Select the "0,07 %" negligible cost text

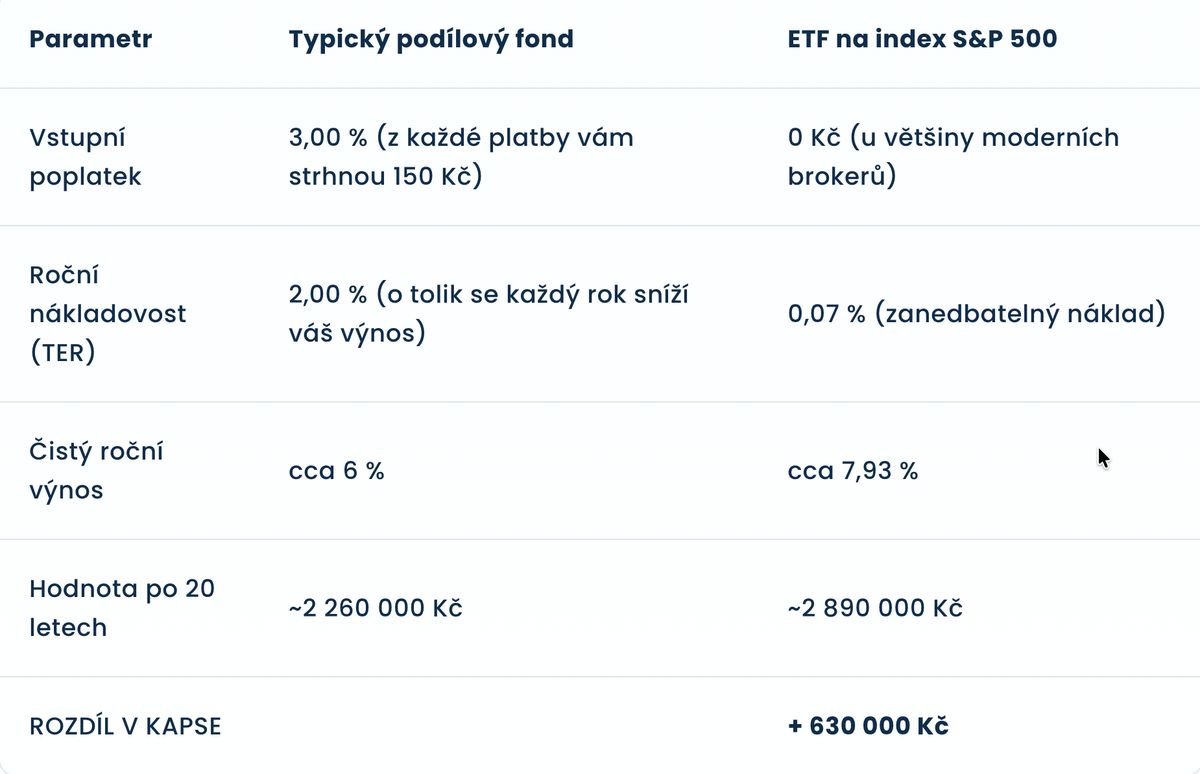826,314
